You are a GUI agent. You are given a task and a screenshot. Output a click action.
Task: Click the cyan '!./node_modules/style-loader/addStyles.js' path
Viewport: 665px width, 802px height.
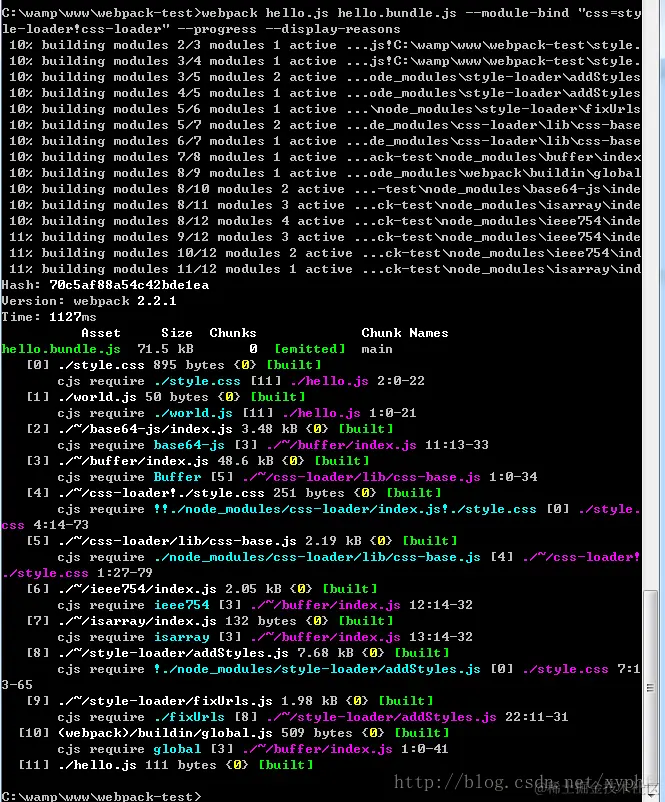coord(317,669)
